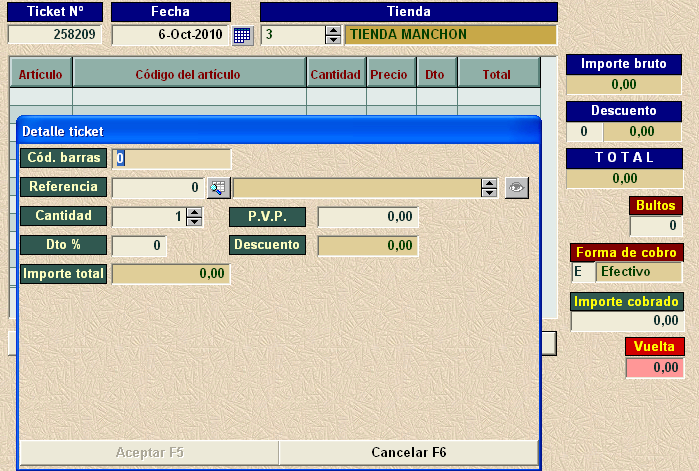Click the Importe cobrado label
Screen dimensions: 699x471
[626, 302]
